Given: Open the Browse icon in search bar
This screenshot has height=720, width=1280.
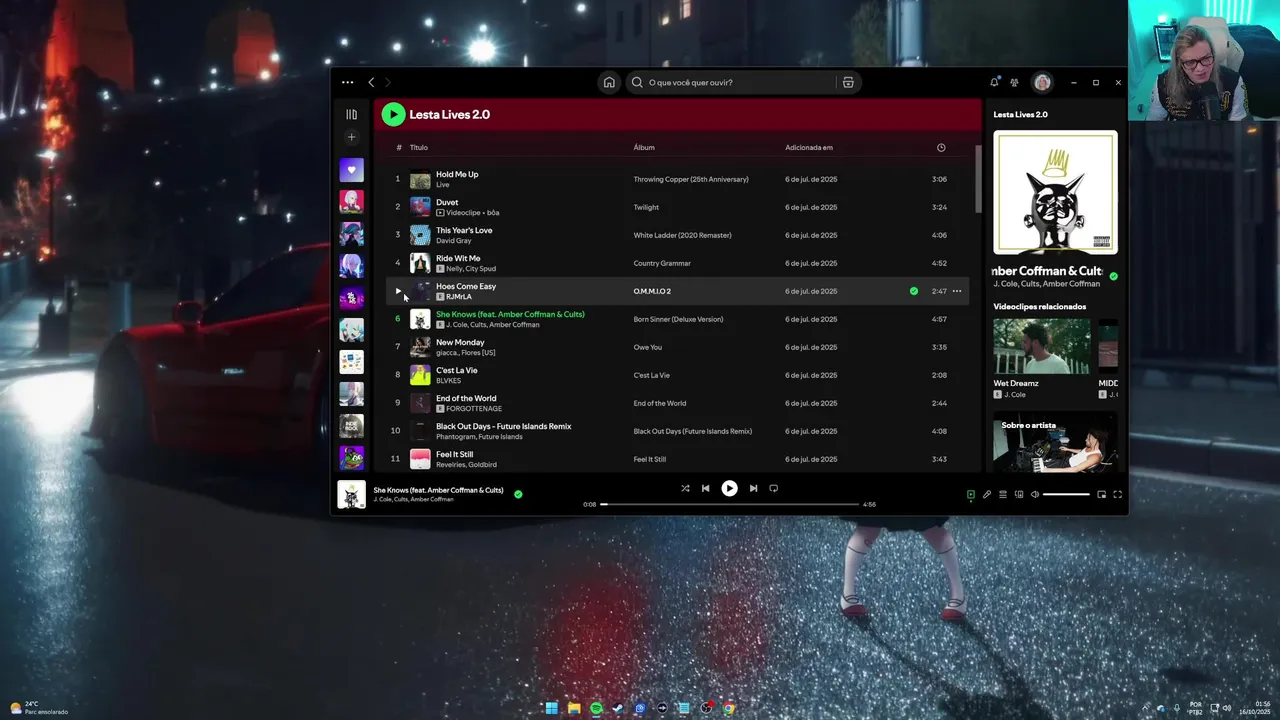Looking at the screenshot, I should [848, 82].
